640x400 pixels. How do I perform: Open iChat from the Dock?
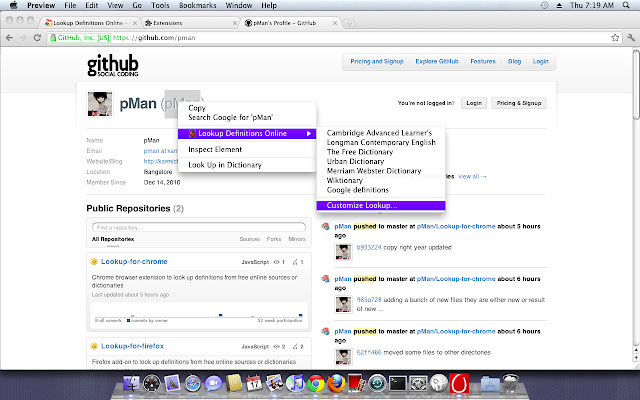click(x=213, y=384)
